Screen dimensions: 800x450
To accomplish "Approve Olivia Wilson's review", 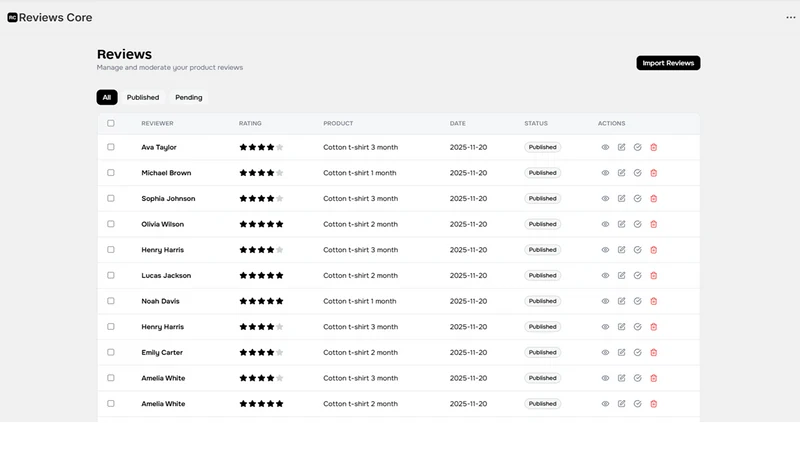I will click(637, 224).
